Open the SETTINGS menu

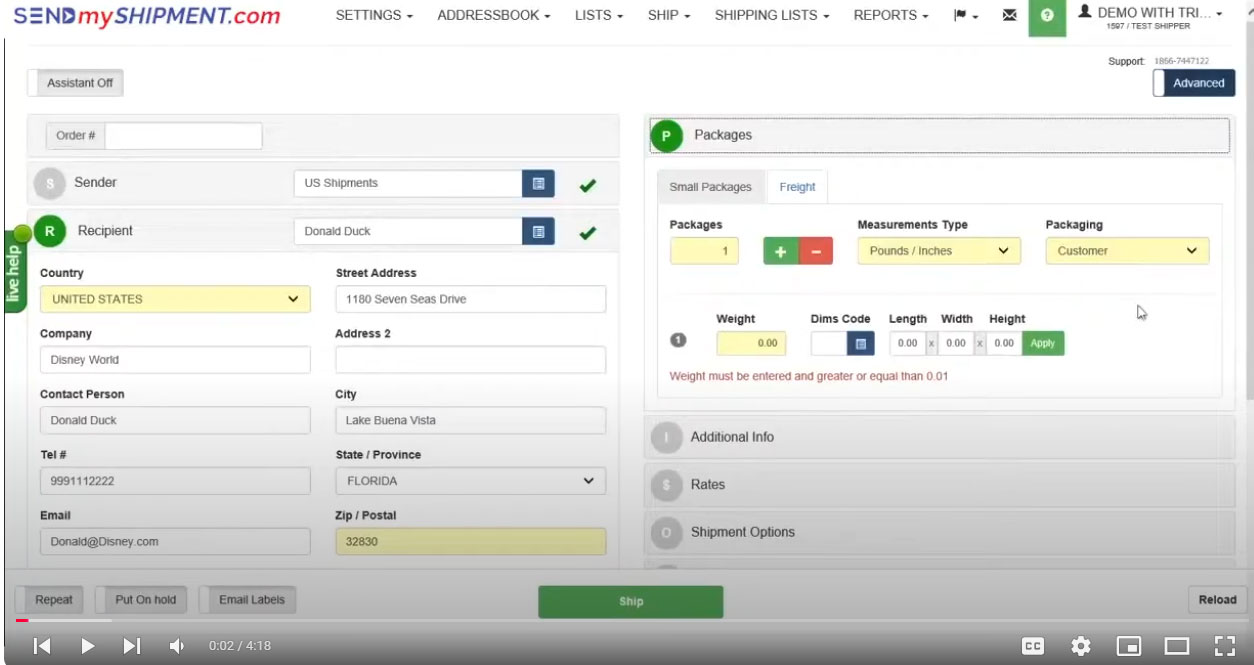(374, 16)
